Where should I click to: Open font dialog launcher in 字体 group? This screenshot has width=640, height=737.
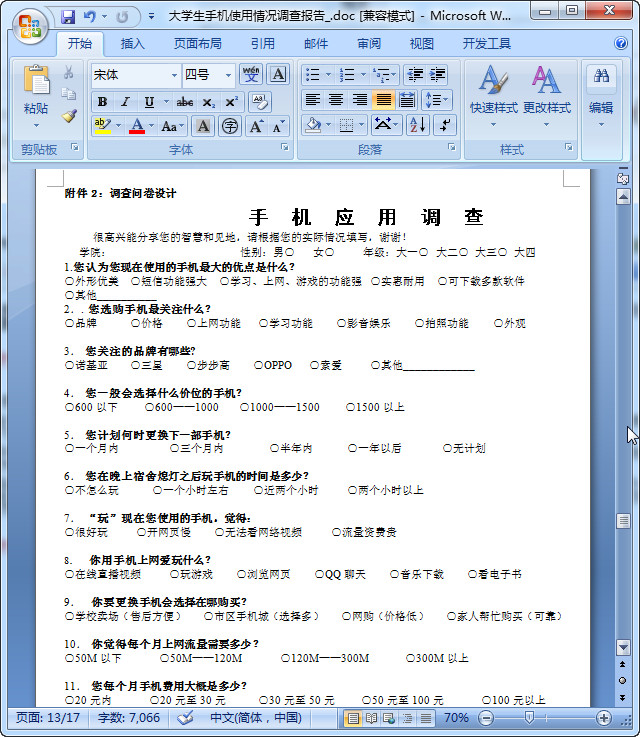click(x=285, y=148)
